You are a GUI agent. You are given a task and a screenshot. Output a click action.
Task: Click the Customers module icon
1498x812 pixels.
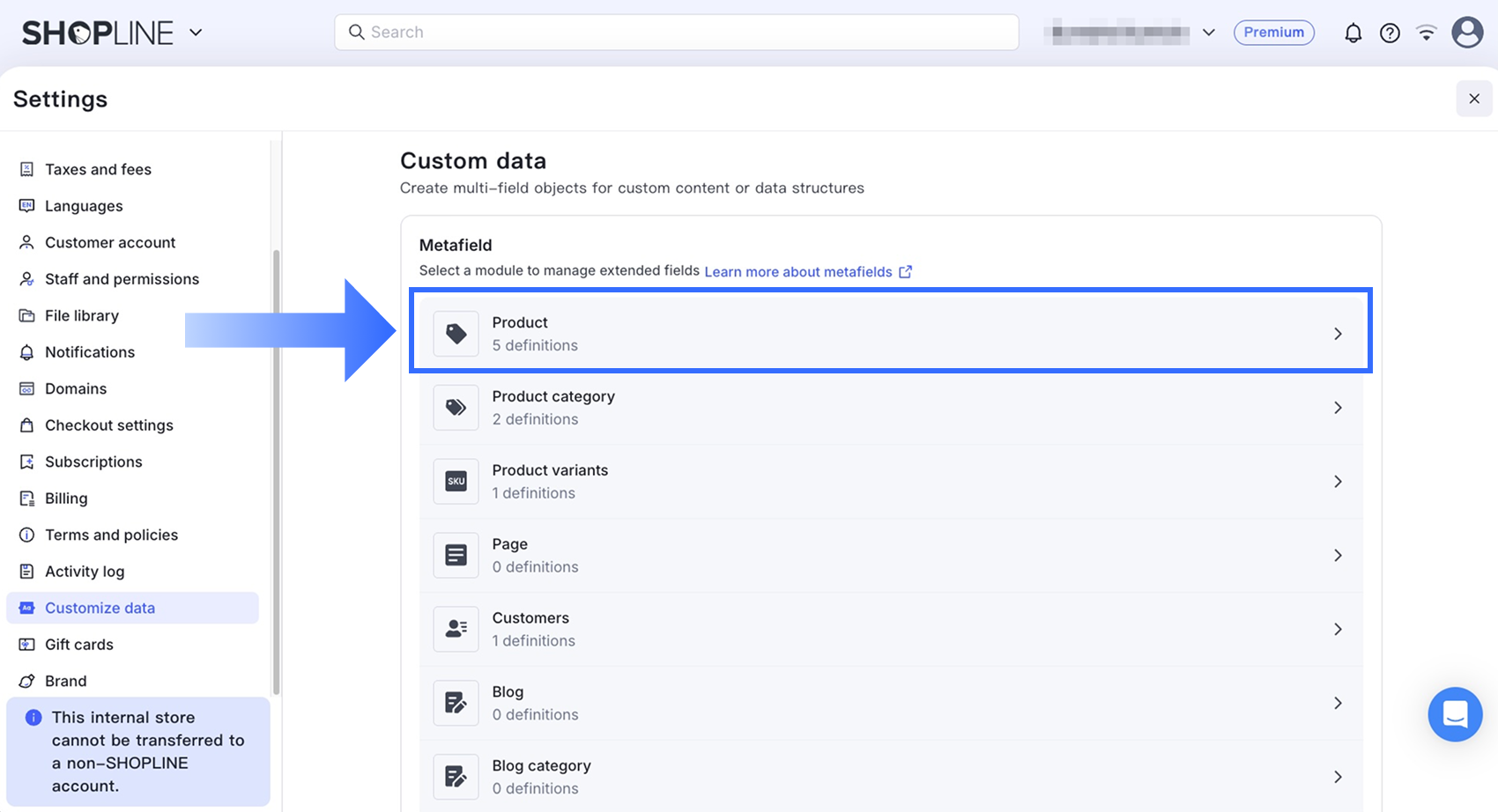(456, 629)
